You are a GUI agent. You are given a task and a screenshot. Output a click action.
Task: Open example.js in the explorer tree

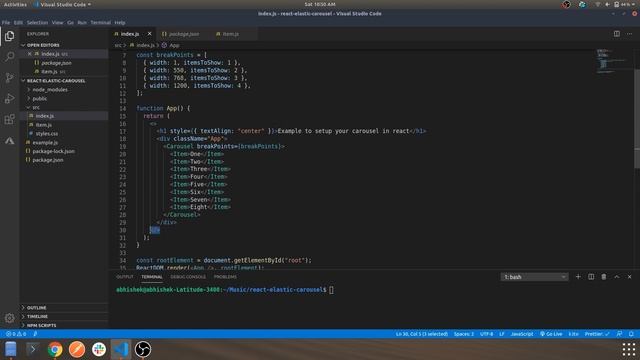(x=45, y=143)
